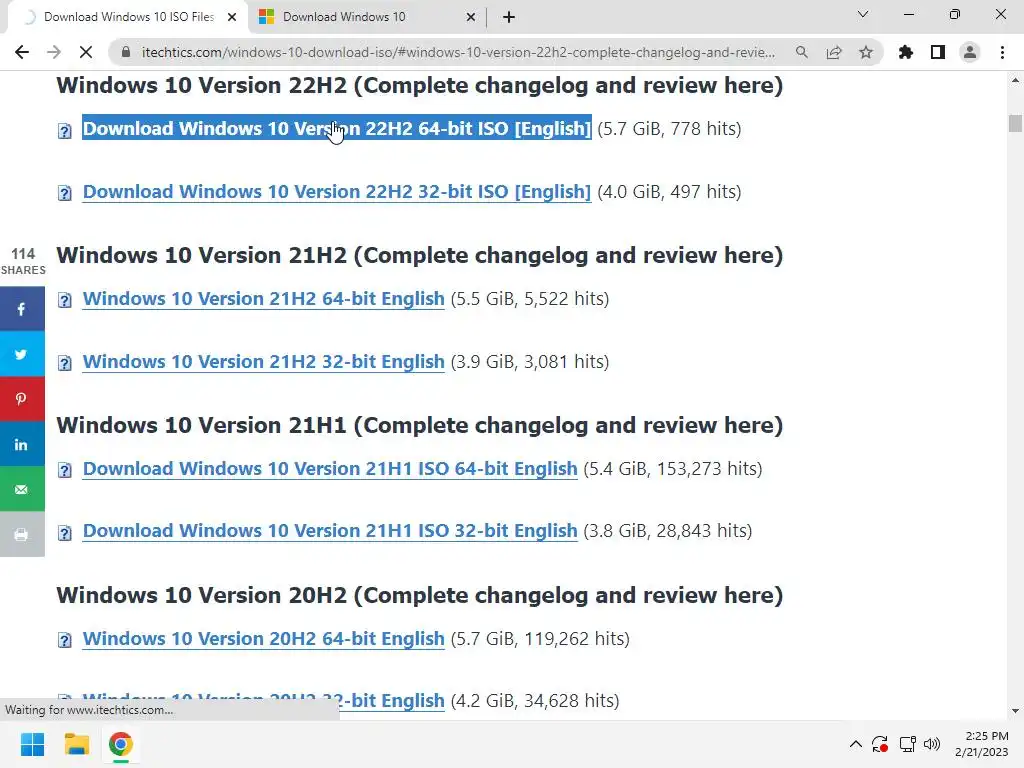Screen dimensions: 1024x768
Task: Open the zoom magnifier icon in address bar
Action: 801,52
